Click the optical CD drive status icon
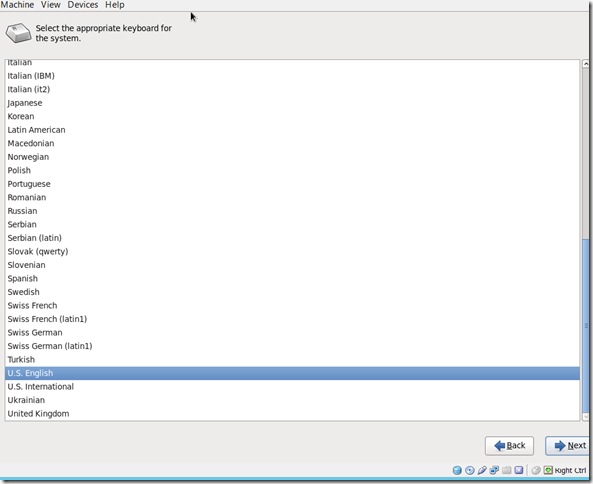Viewport: 593px width, 484px height. point(469,470)
